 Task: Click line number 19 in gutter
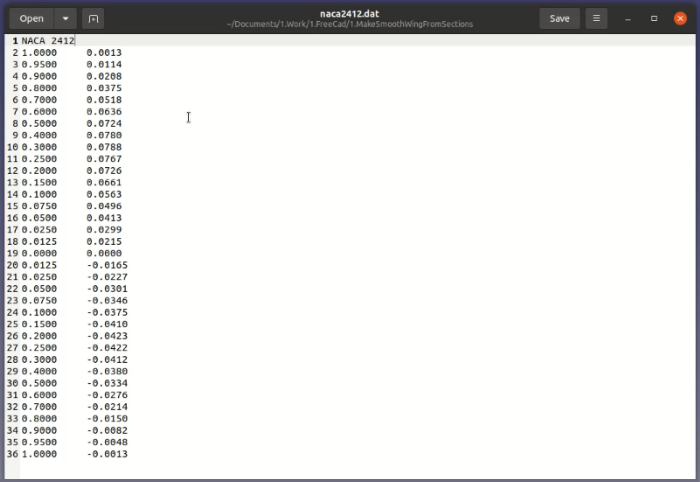point(12,253)
